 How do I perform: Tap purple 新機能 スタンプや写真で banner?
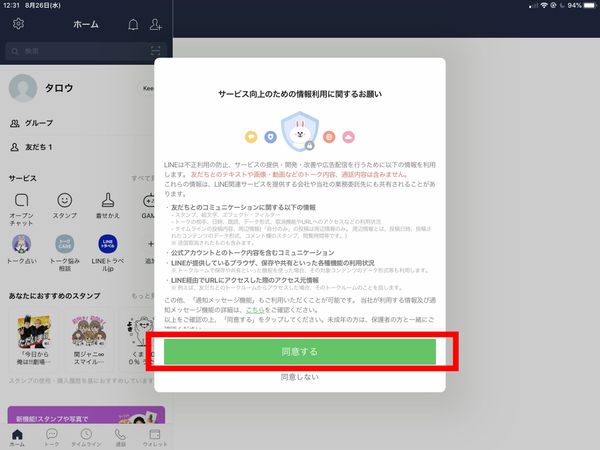point(86,415)
